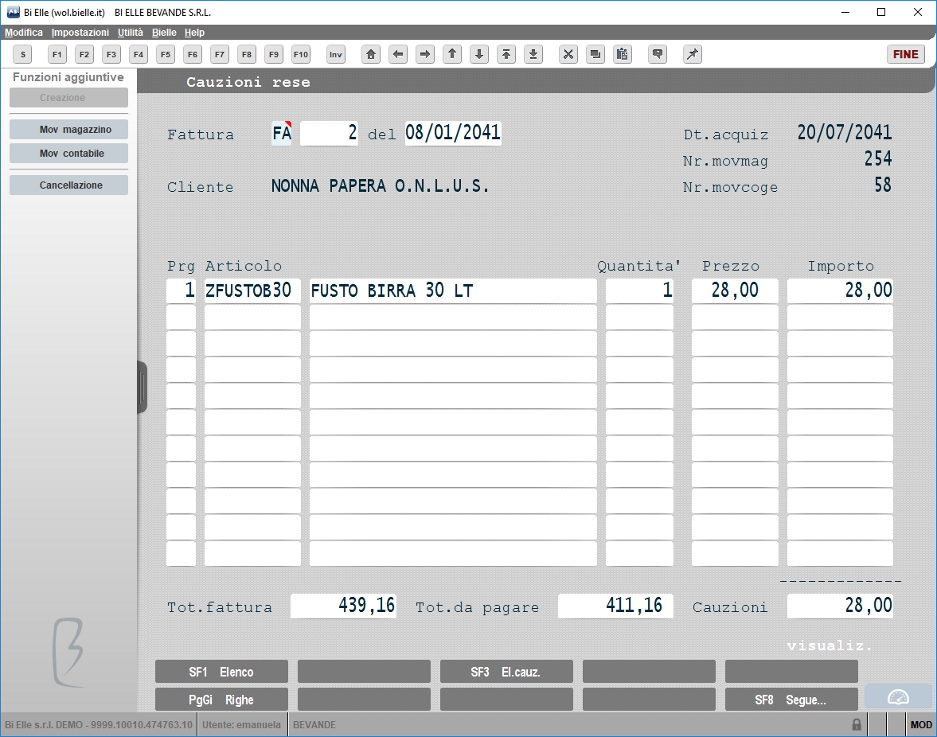
Task: Click the jump-to-bottom arrow icon
Action: click(x=533, y=54)
